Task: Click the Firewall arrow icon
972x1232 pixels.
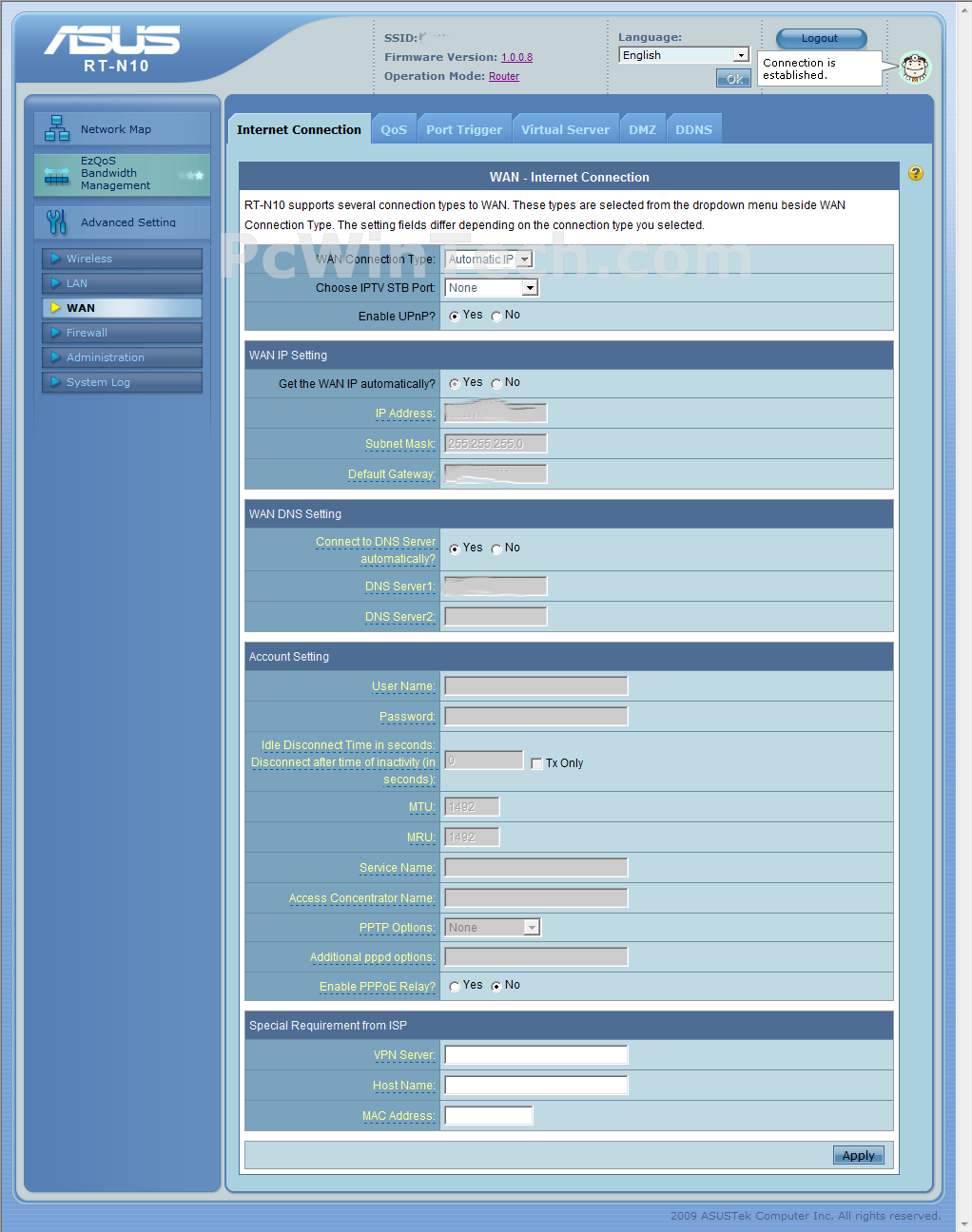Action: click(x=55, y=333)
